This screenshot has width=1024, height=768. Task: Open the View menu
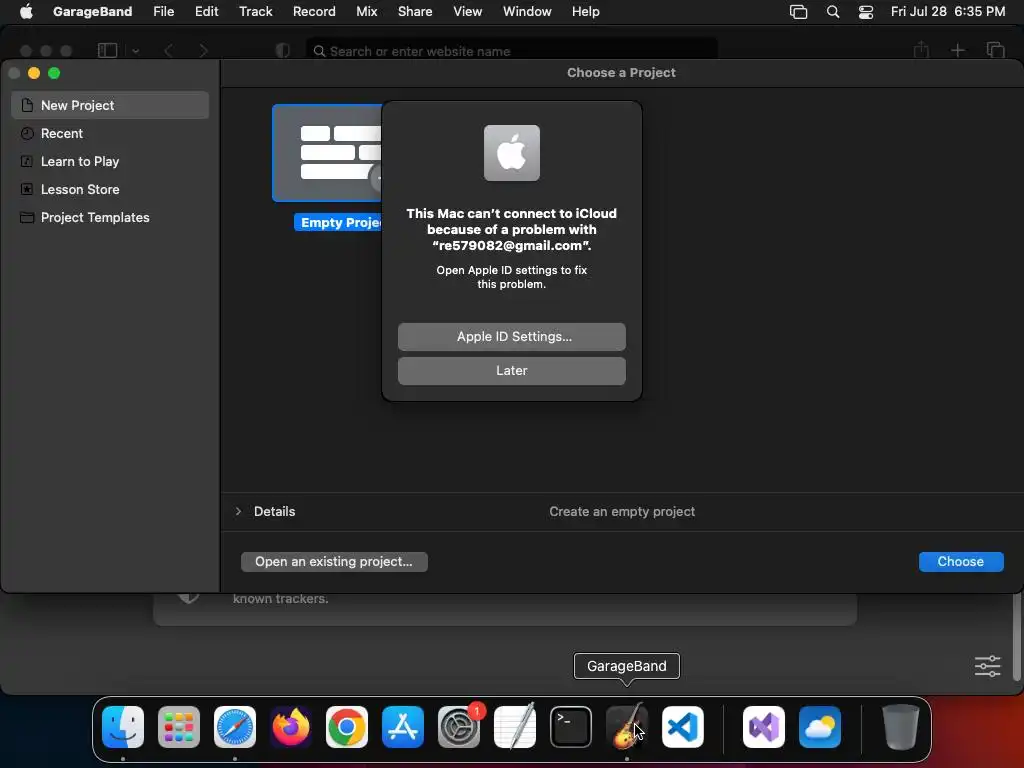(468, 12)
